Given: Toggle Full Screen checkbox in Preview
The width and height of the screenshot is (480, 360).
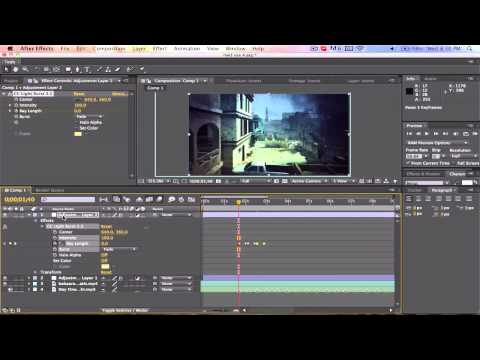Looking at the screenshot, I should point(454,163).
